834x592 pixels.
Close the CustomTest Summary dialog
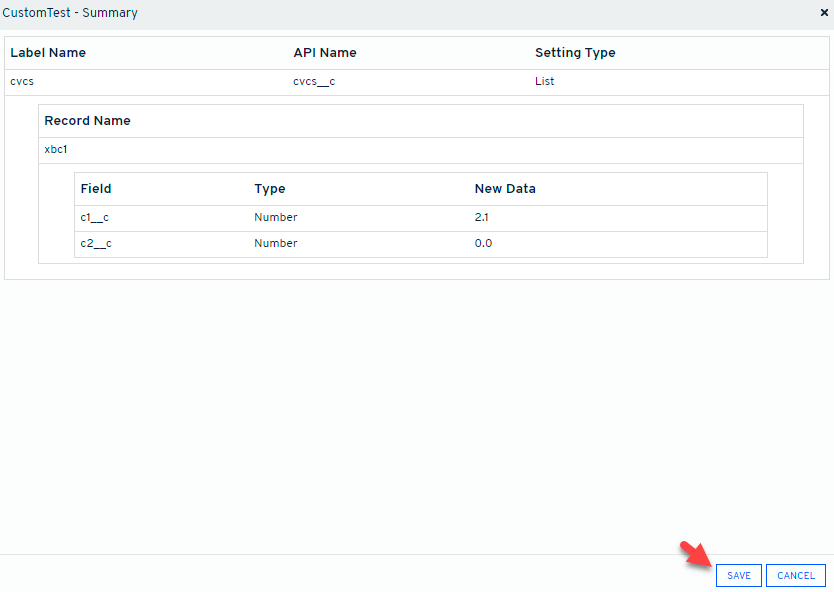(x=823, y=13)
